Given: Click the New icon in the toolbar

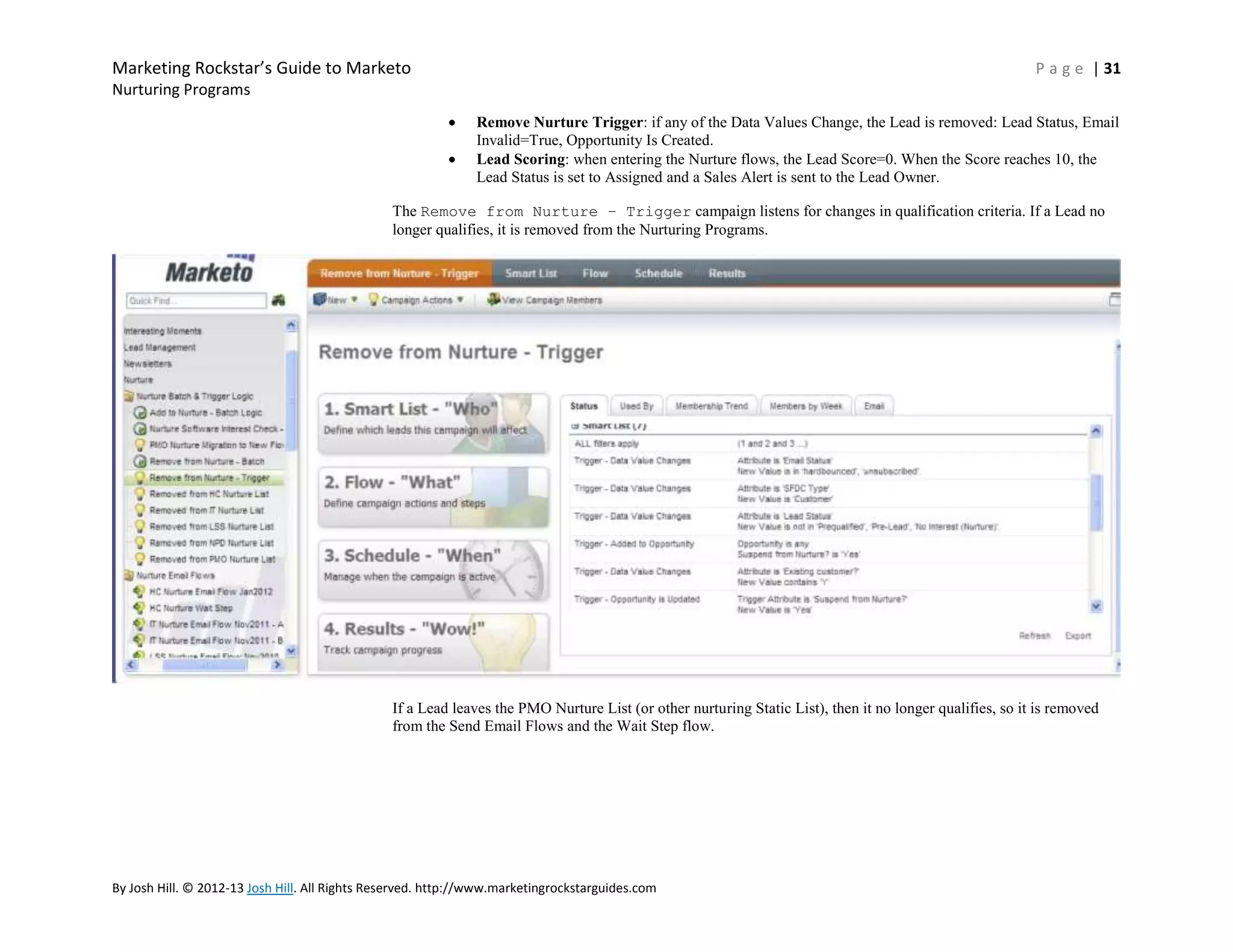Looking at the screenshot, I should pyautogui.click(x=320, y=299).
